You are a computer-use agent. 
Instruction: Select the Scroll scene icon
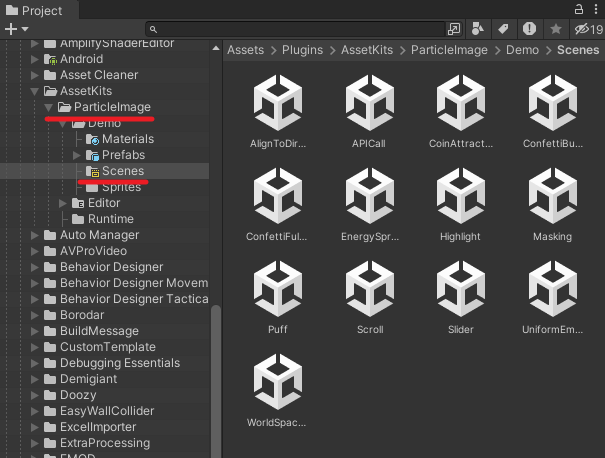(x=370, y=289)
